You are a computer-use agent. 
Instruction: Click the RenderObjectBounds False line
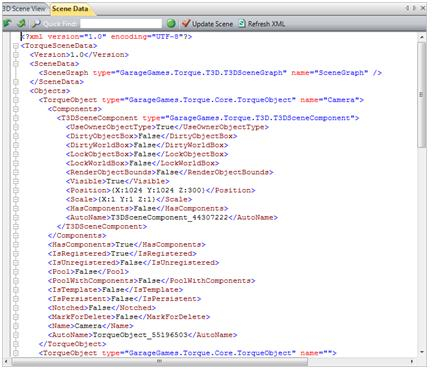(x=170, y=172)
